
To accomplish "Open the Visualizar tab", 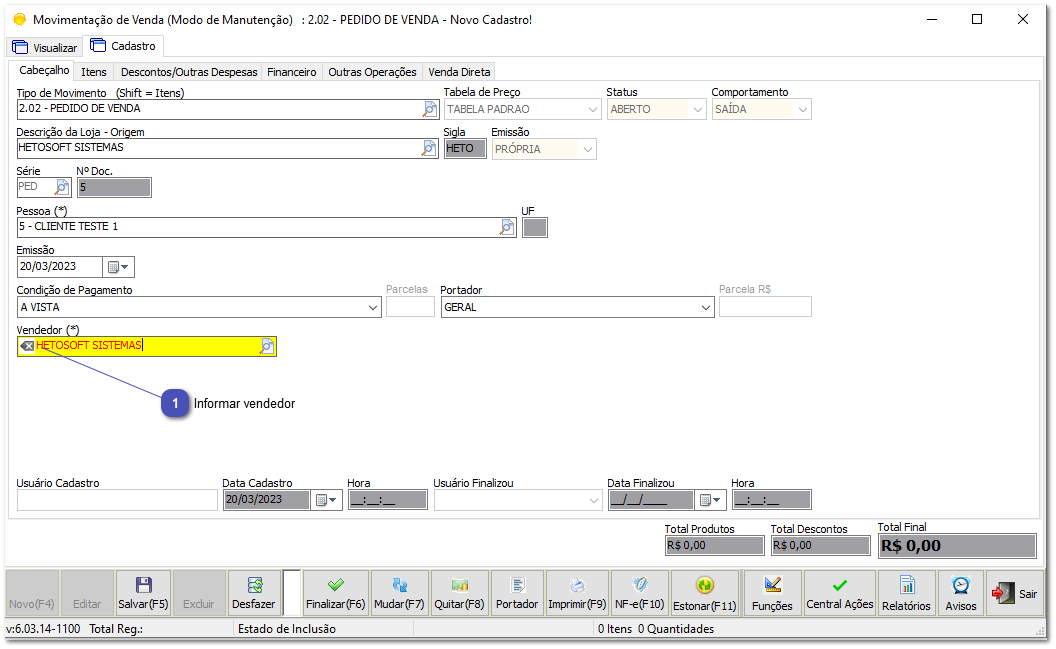I will point(45,47).
